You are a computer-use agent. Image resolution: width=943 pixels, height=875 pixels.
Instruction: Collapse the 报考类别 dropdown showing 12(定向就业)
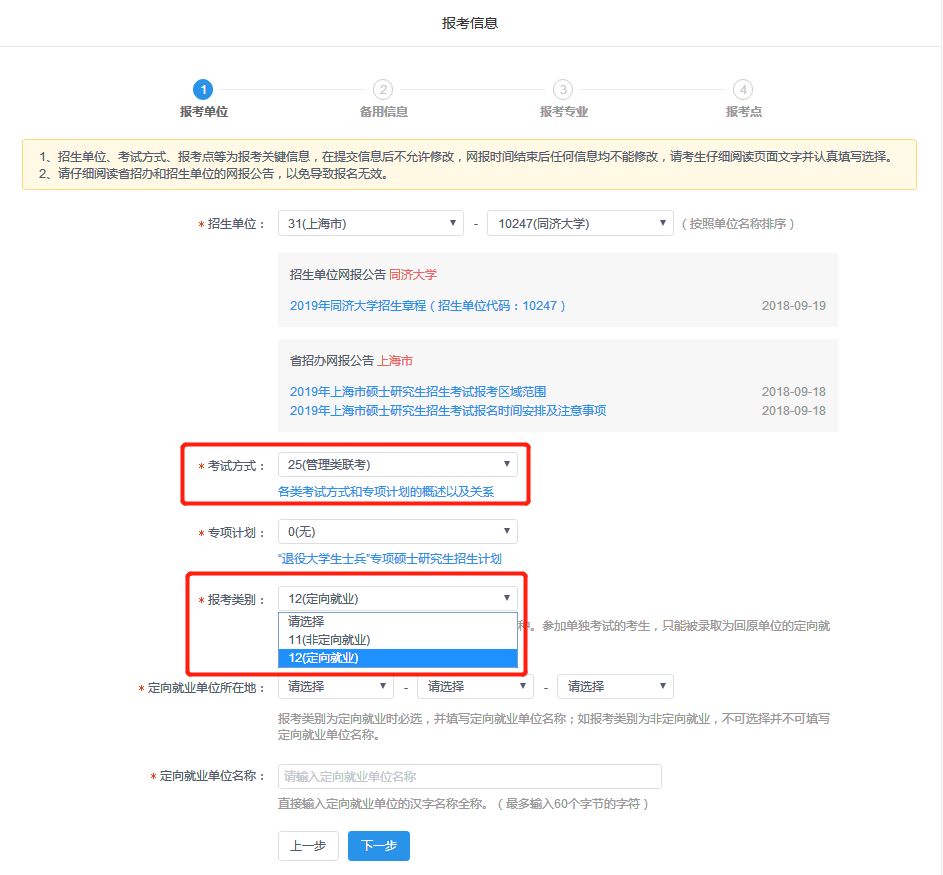(397, 599)
